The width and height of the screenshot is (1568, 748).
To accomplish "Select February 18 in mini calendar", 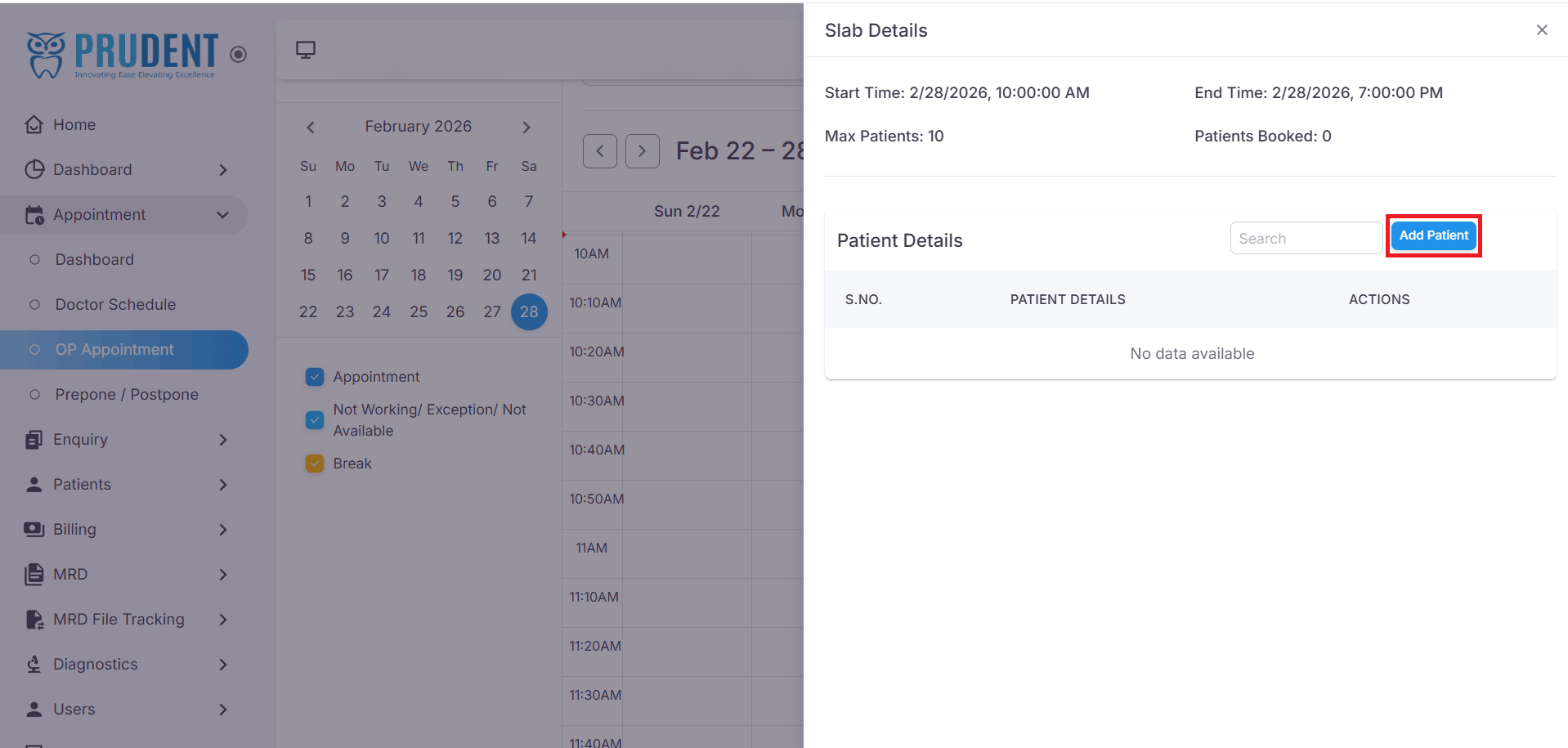I will [419, 275].
